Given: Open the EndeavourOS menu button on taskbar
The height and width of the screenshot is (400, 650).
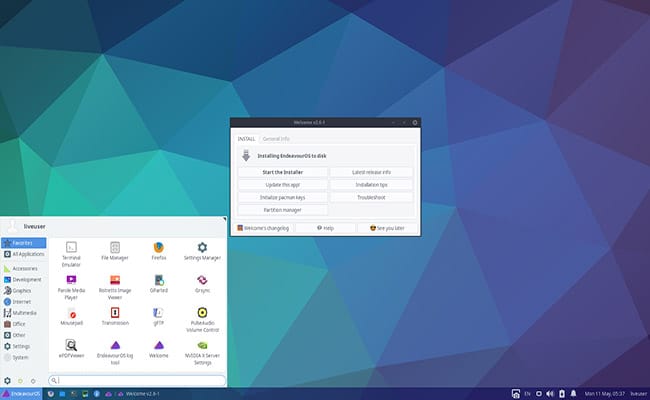Looking at the screenshot, I should 21,394.
